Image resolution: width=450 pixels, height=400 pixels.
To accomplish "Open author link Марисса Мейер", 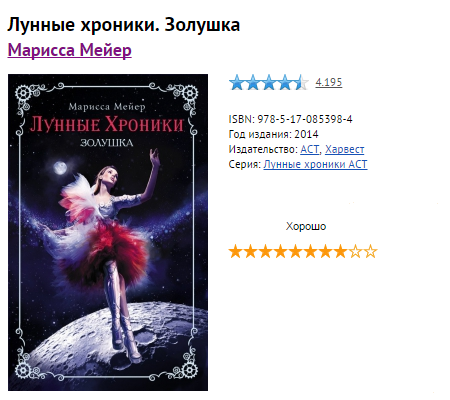I will click(69, 50).
